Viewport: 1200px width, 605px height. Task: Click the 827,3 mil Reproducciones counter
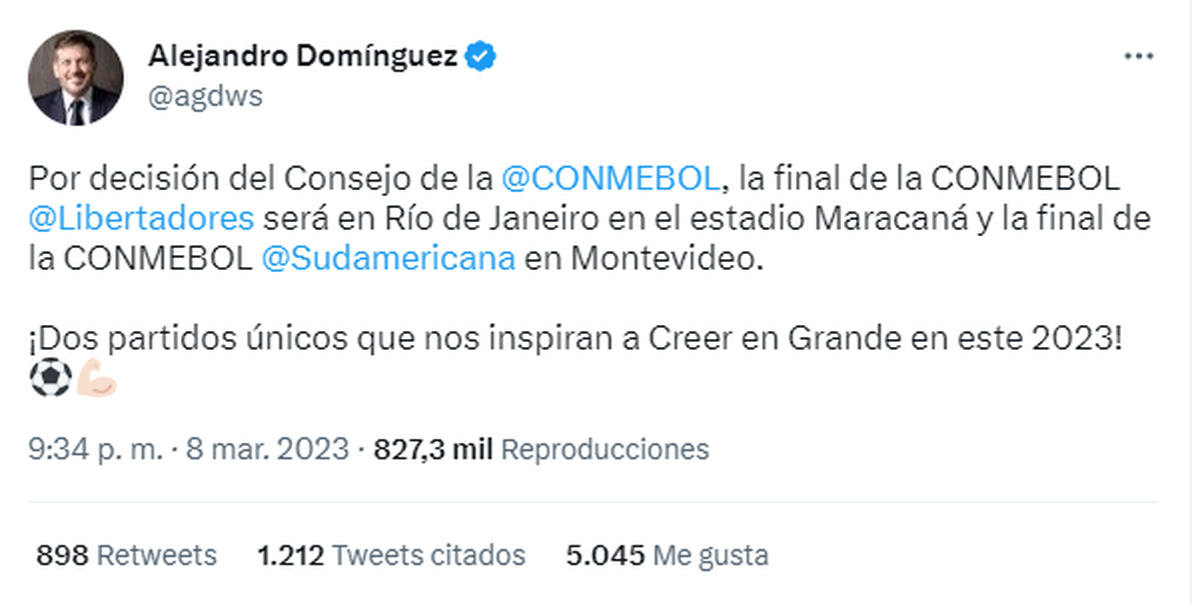[430, 448]
